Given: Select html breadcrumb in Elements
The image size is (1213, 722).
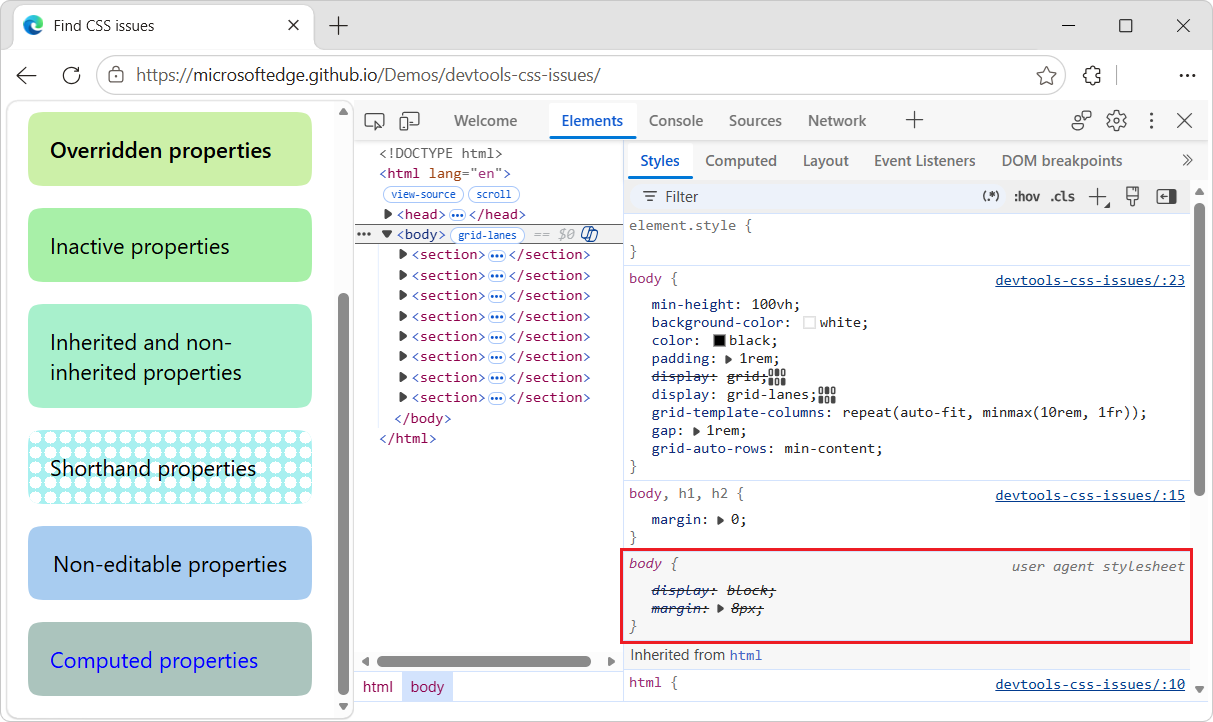Looking at the screenshot, I should (378, 687).
